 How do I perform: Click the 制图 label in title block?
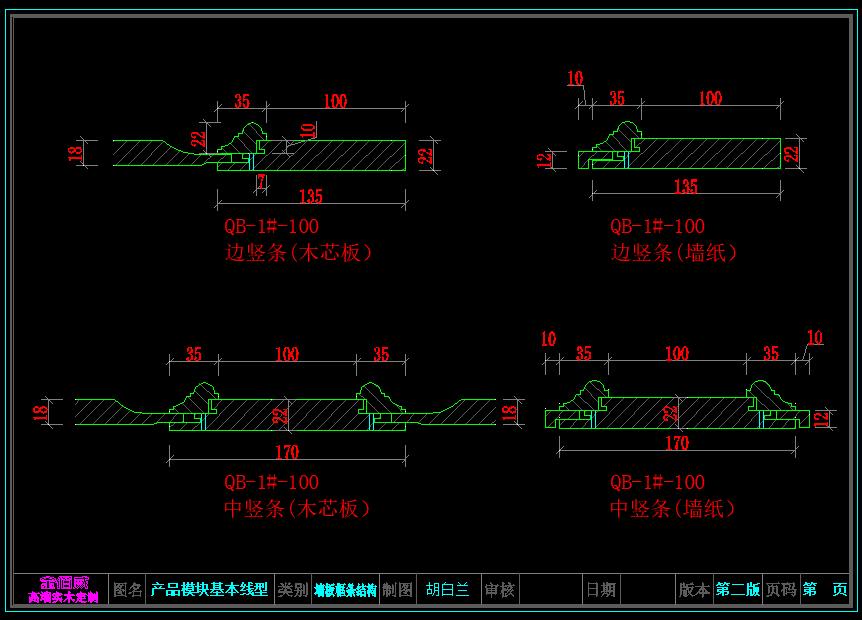(397, 590)
